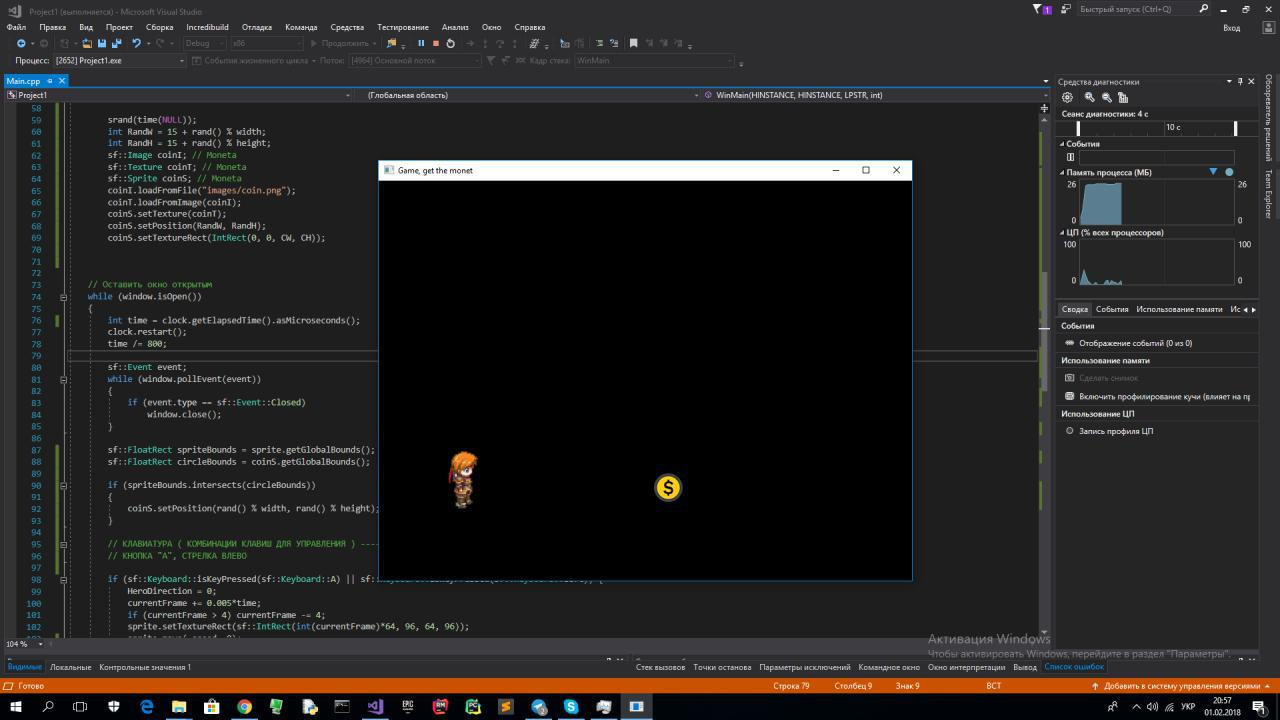Collapse the spriteBounds.intersects if block
This screenshot has height=720, width=1280.
63,485
